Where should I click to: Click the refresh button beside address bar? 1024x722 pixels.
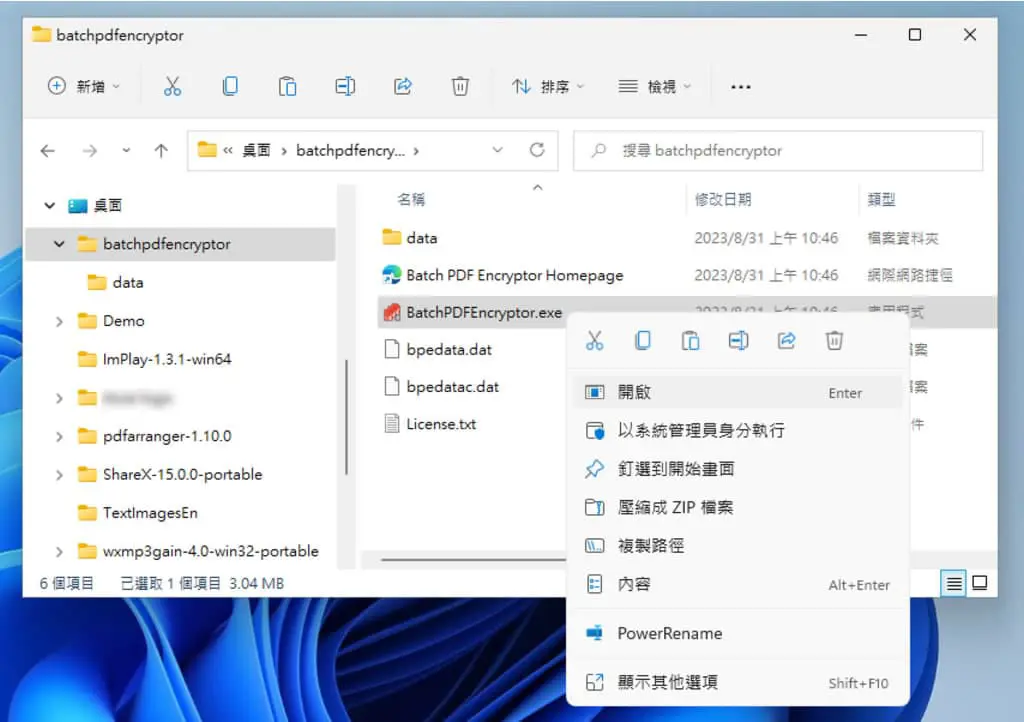click(x=537, y=151)
